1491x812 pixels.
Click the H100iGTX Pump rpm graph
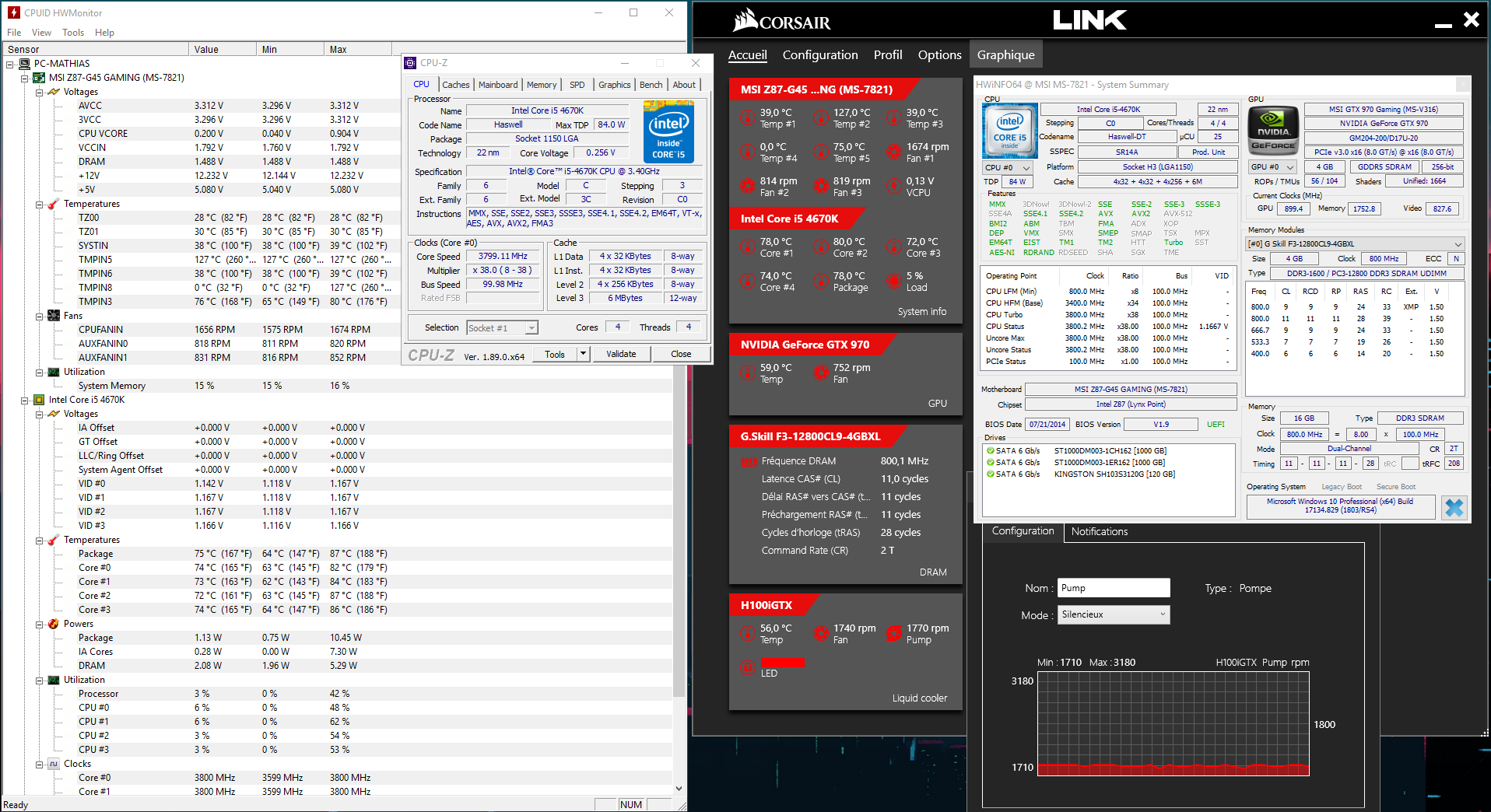(1174, 724)
